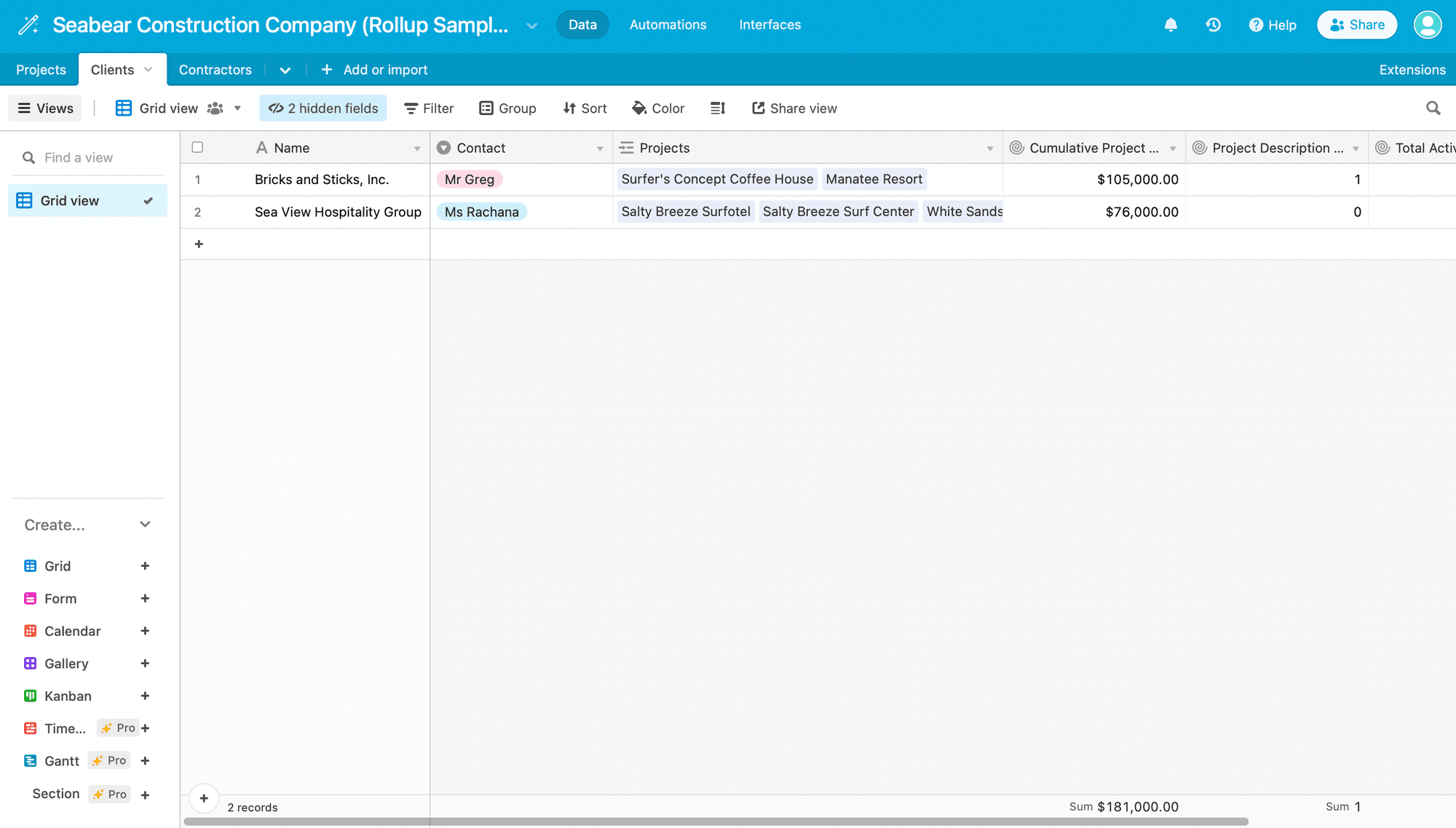Click the Mr Greg pink contact tag
1456x828 pixels.
tap(470, 180)
